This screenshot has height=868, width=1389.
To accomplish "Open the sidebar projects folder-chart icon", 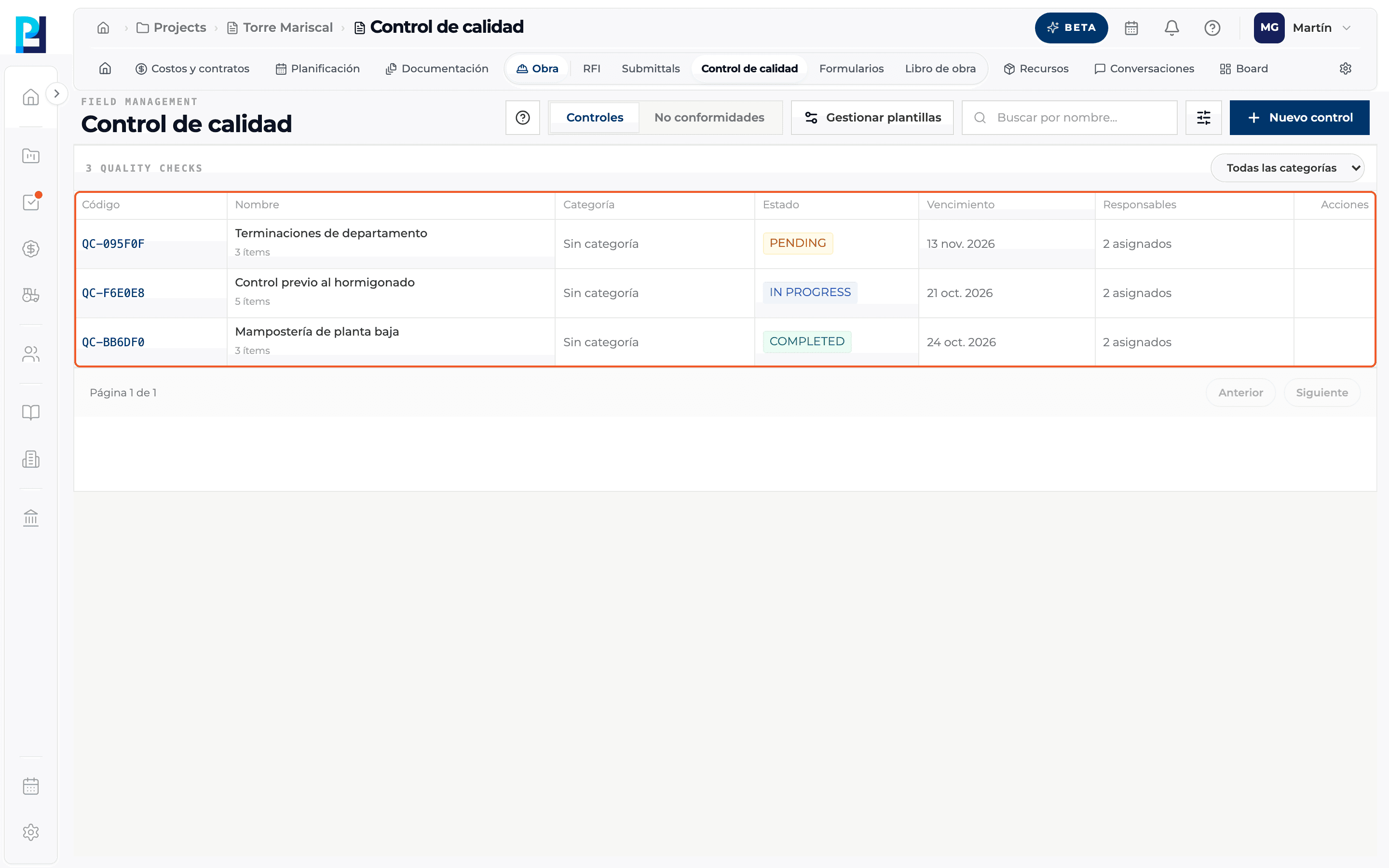I will 31,156.
